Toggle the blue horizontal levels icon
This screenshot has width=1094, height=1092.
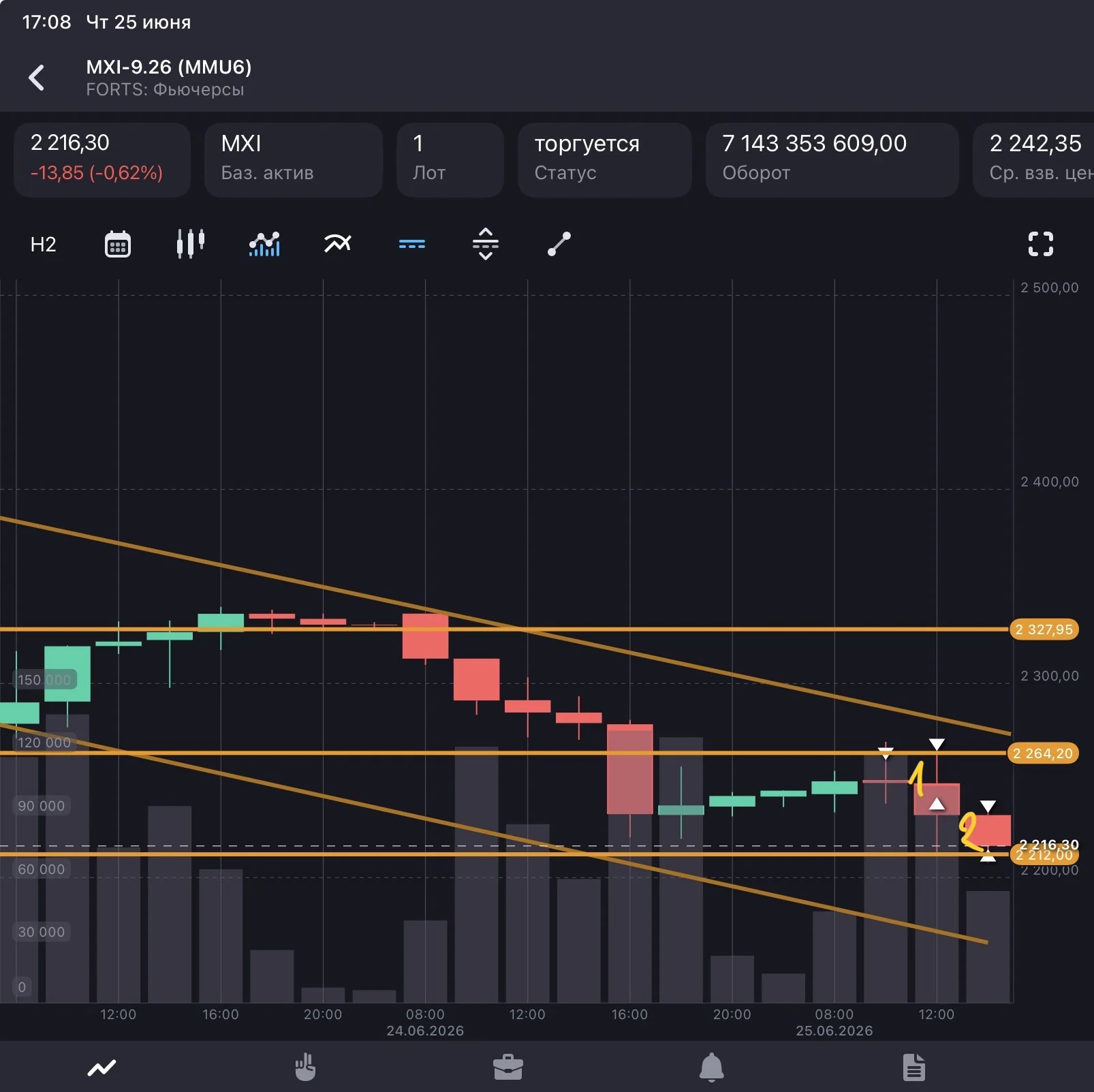[412, 244]
